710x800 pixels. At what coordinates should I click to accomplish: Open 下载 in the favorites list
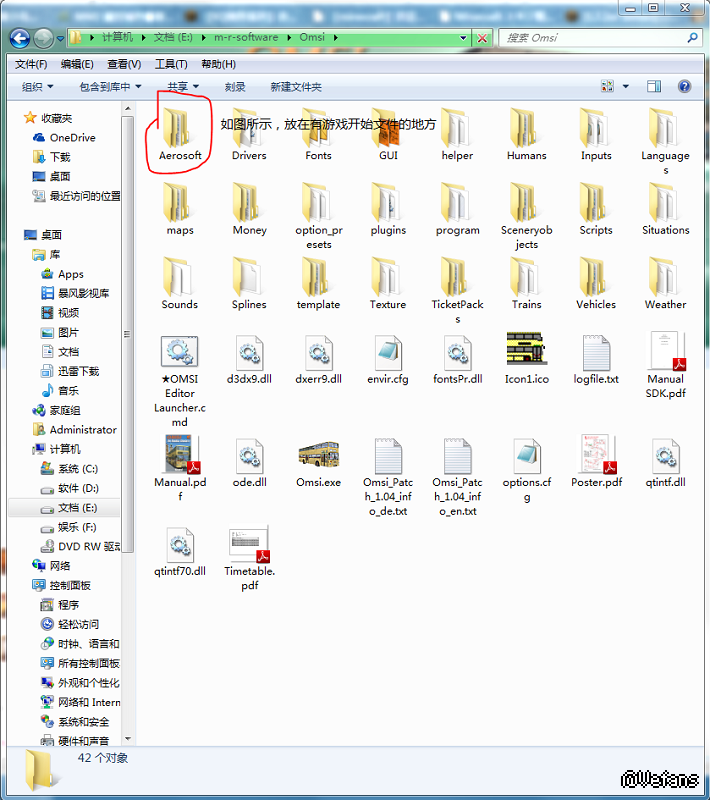[51, 157]
